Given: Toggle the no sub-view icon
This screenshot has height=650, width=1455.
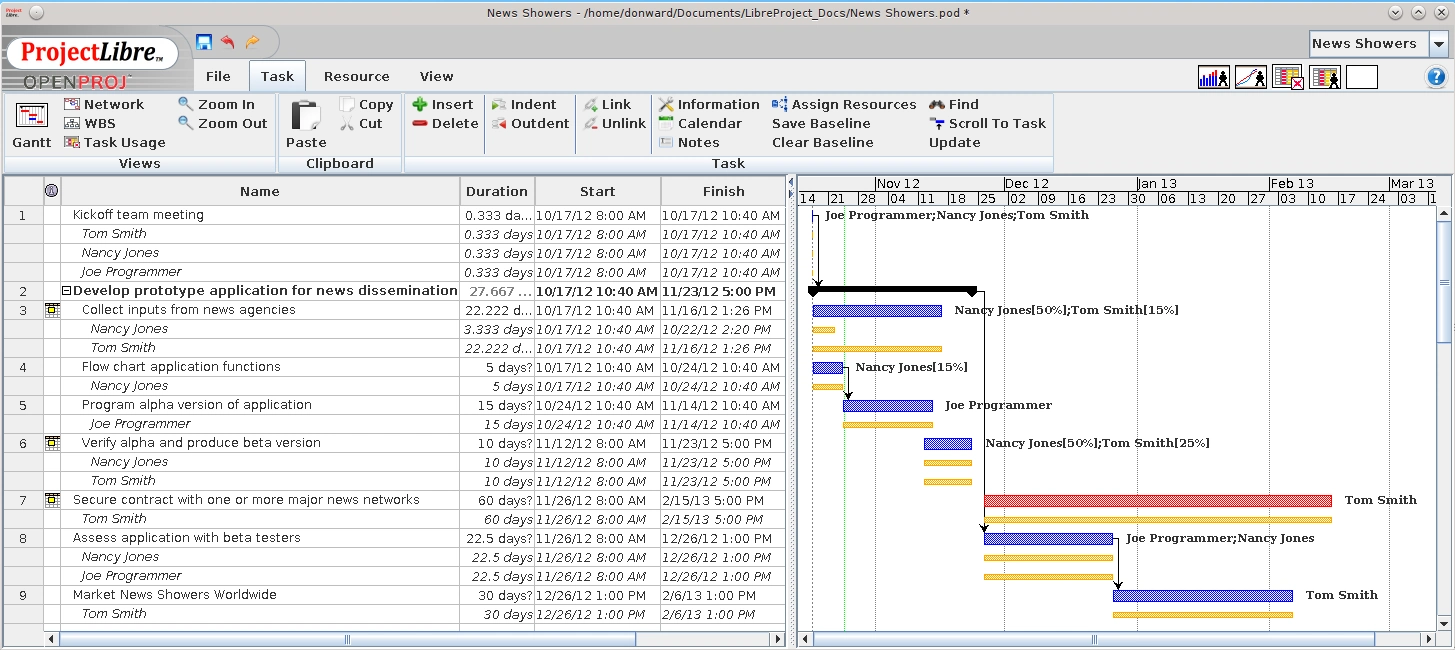Looking at the screenshot, I should (1288, 77).
